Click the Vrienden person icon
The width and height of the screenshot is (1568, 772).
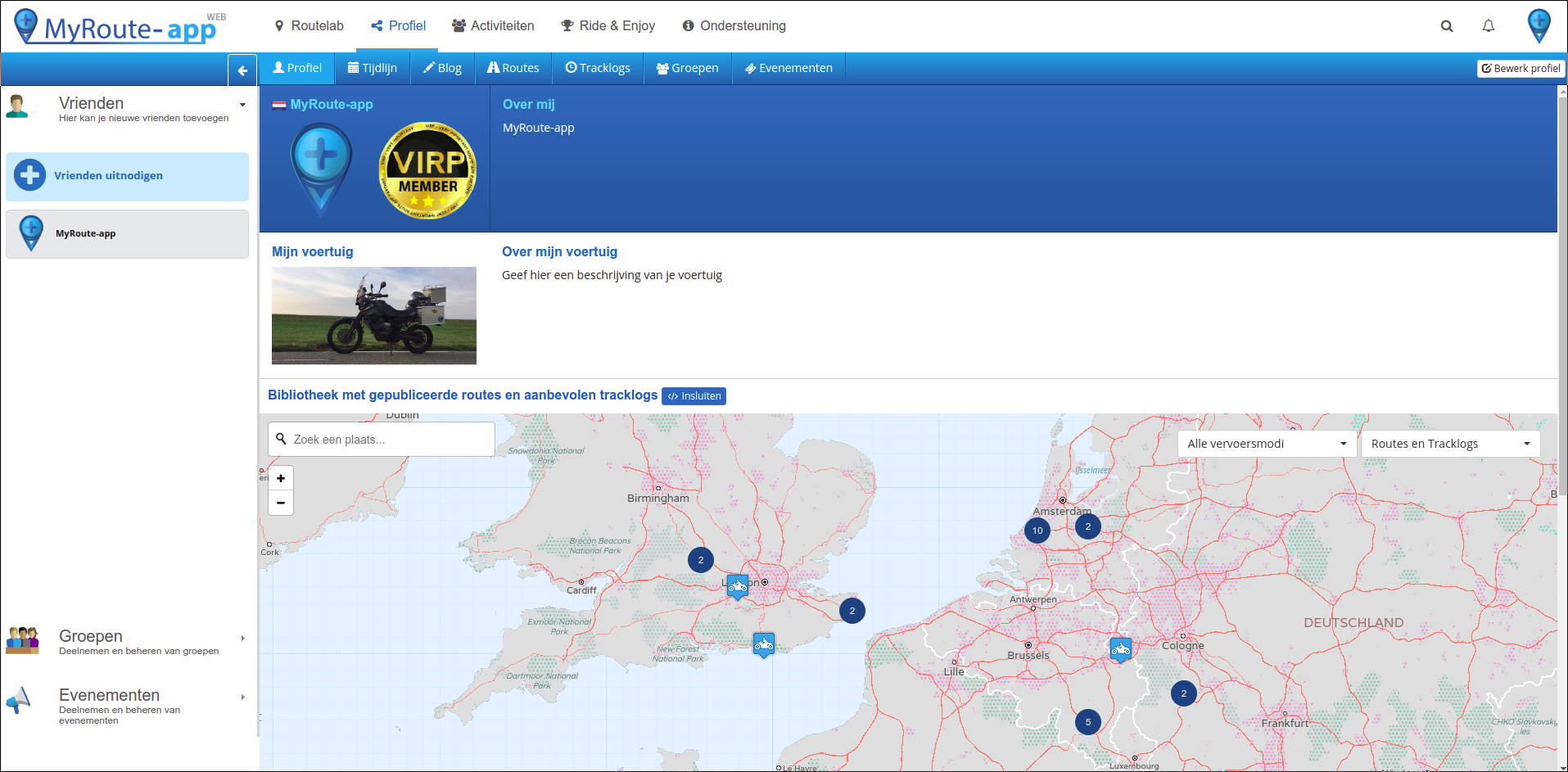(x=17, y=106)
